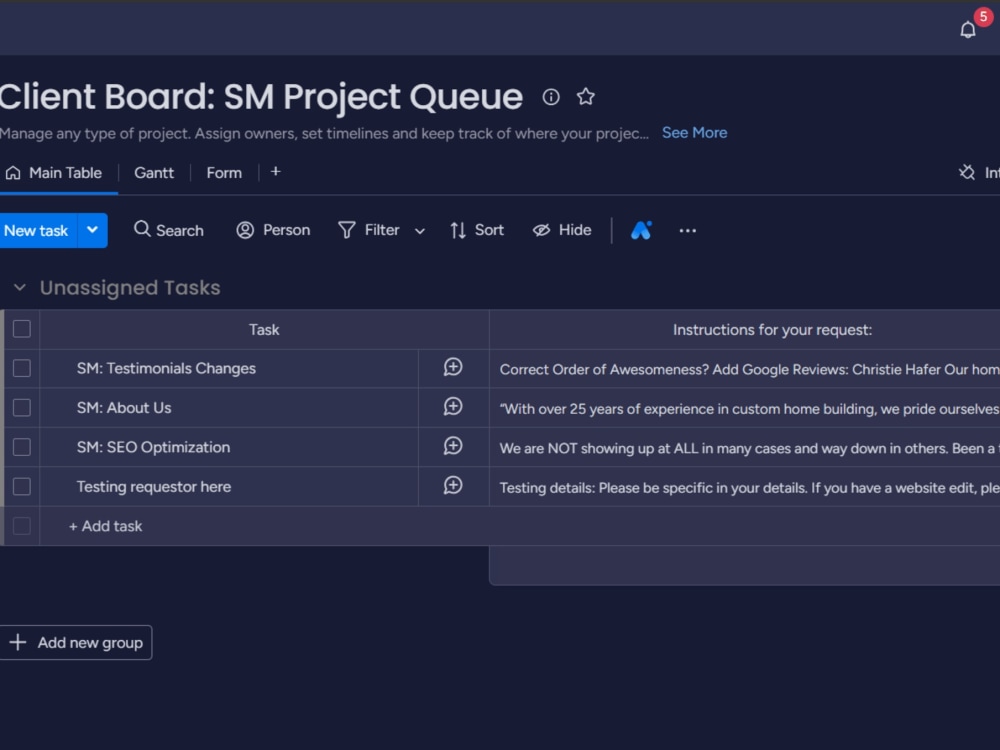The height and width of the screenshot is (750, 1000).
Task: Click the 'With over 25 years' instructions cell
Action: (744, 409)
